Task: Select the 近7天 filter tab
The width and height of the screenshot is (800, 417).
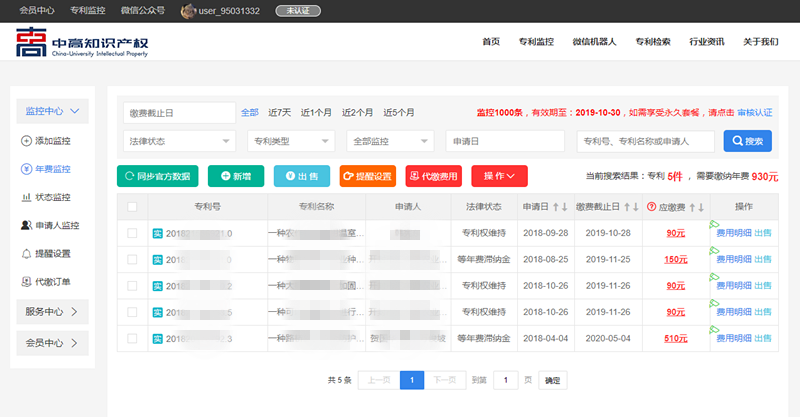Action: pos(279,112)
